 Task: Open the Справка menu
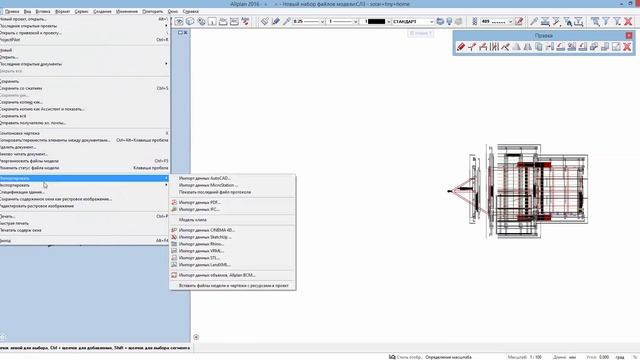tap(190, 11)
